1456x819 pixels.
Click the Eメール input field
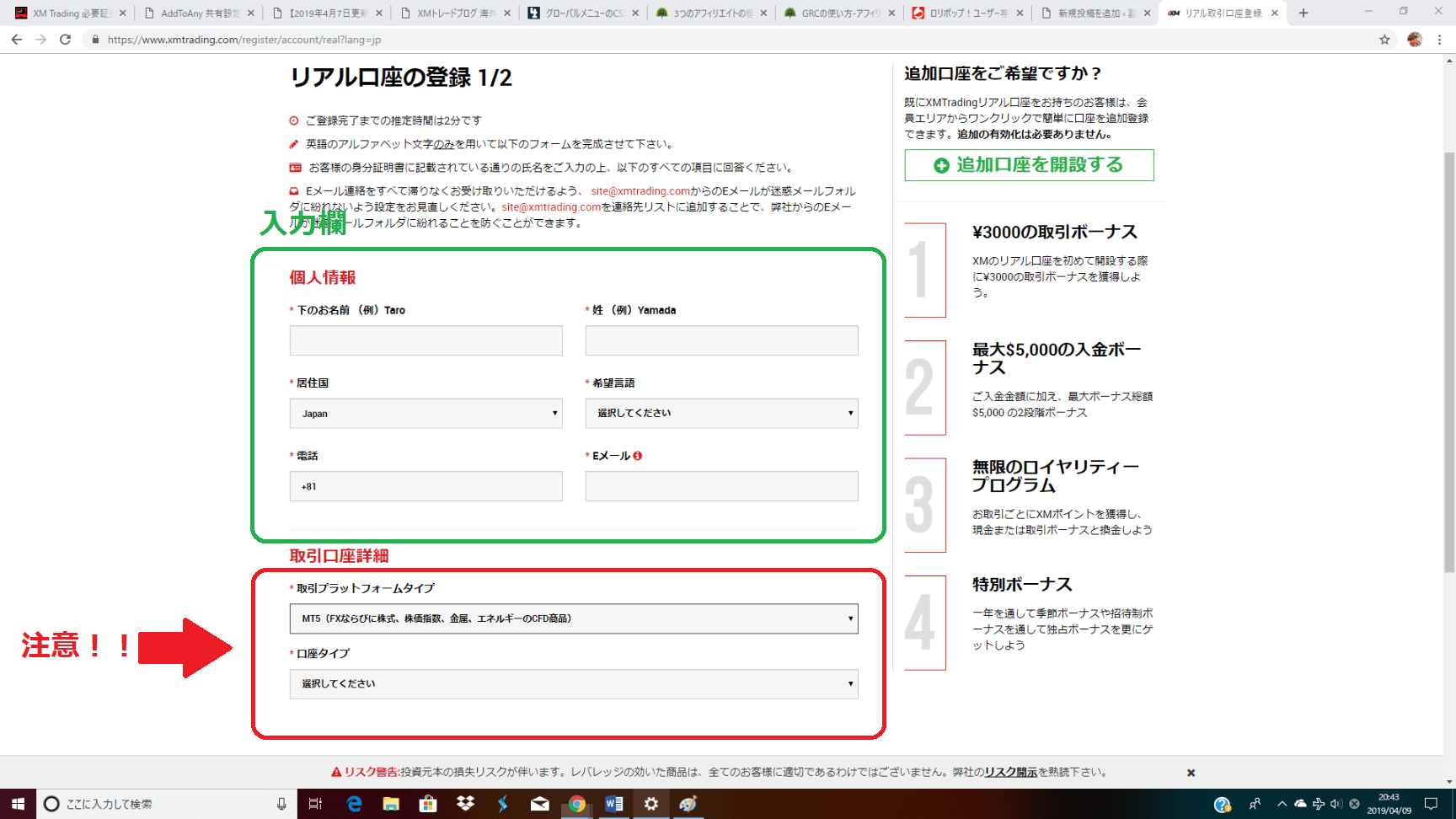(722, 486)
